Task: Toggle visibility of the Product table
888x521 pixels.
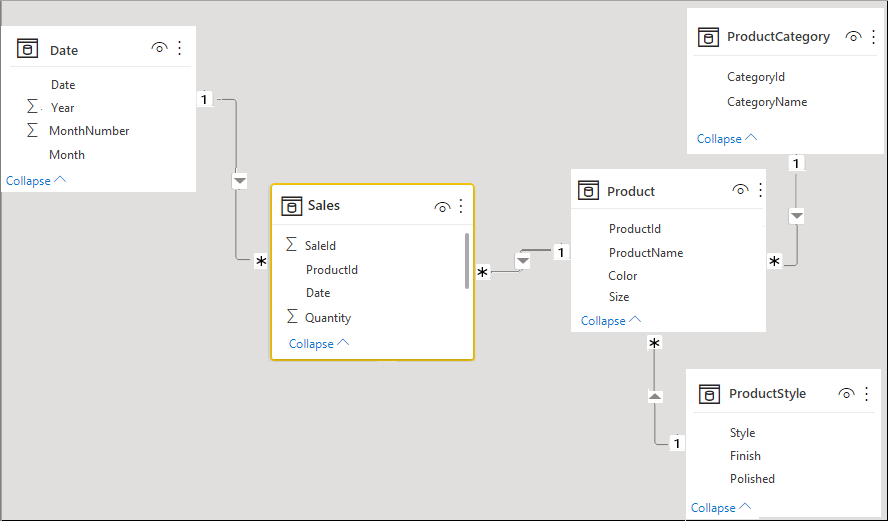Action: tap(740, 190)
